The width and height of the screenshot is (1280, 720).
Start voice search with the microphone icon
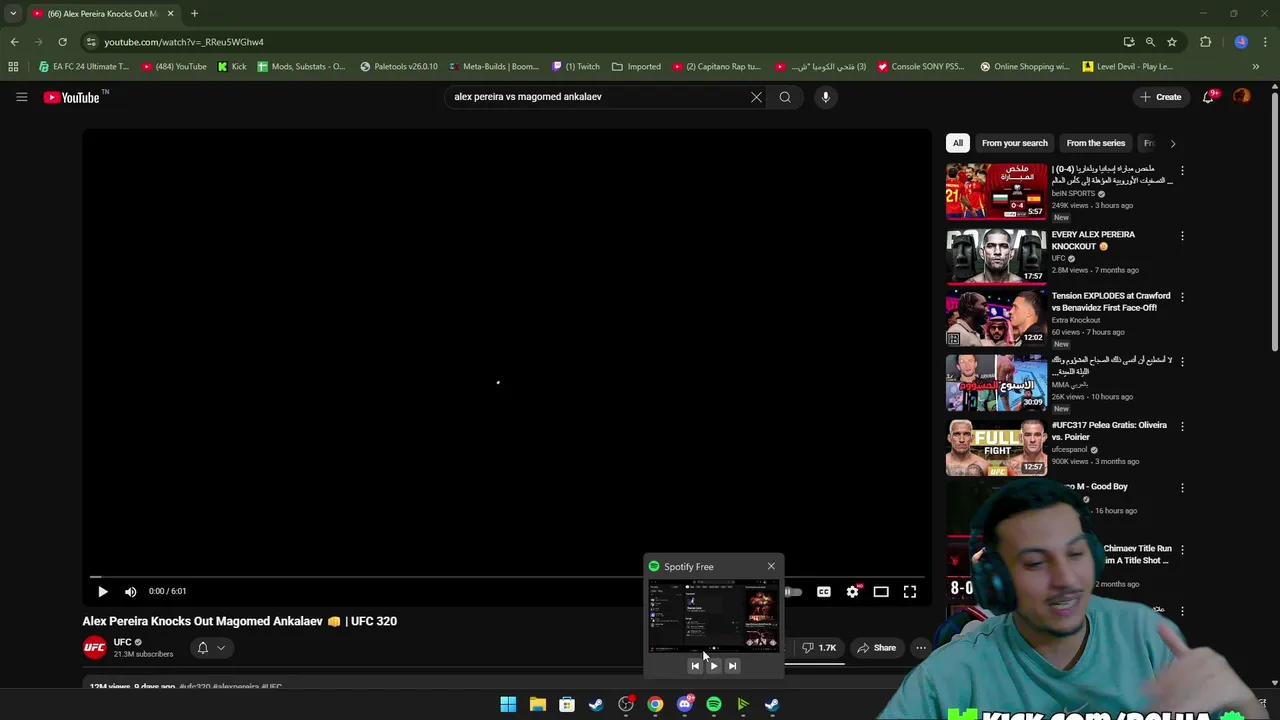[x=825, y=97]
